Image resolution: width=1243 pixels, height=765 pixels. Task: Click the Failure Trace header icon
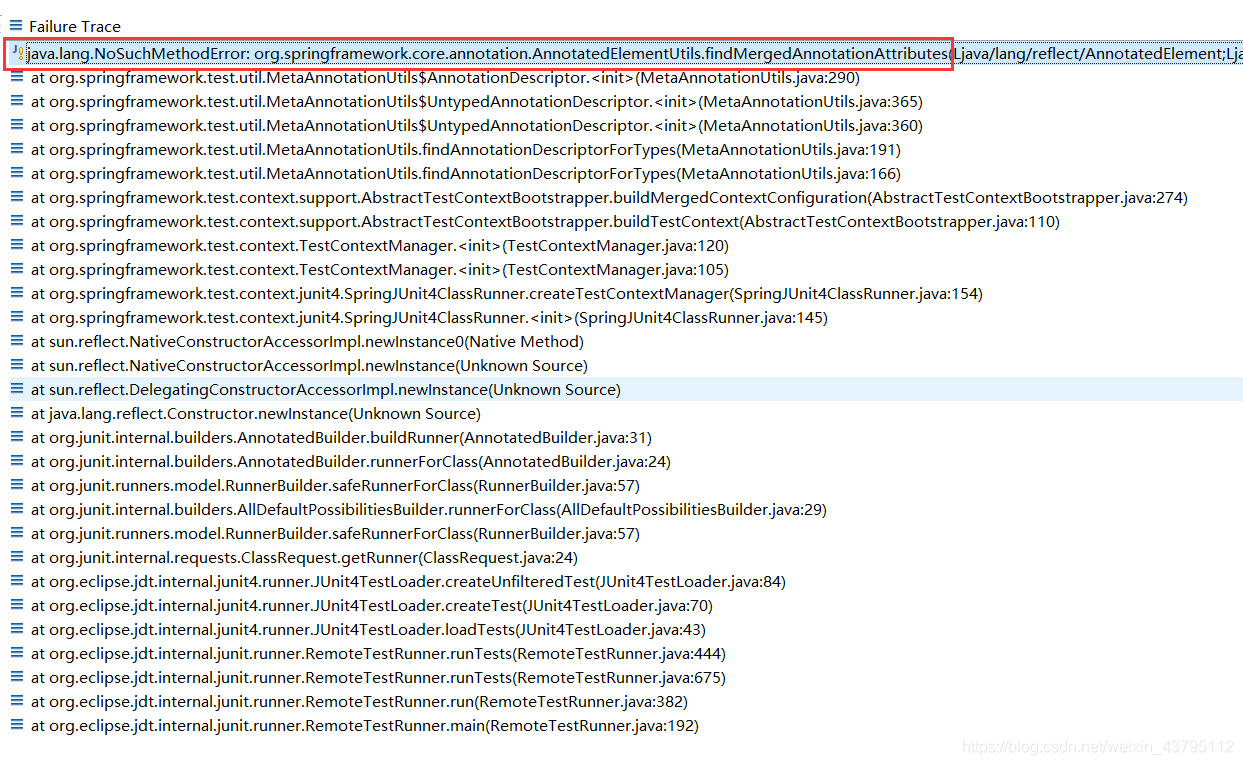pyautogui.click(x=16, y=26)
